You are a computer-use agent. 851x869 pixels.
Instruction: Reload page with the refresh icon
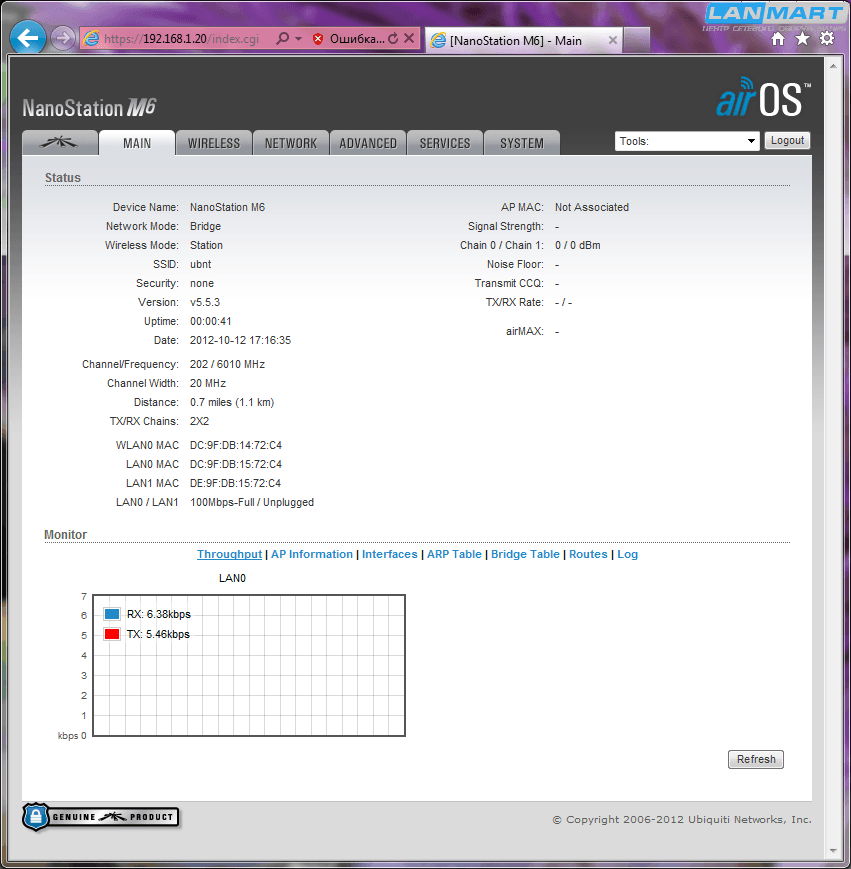tap(393, 38)
